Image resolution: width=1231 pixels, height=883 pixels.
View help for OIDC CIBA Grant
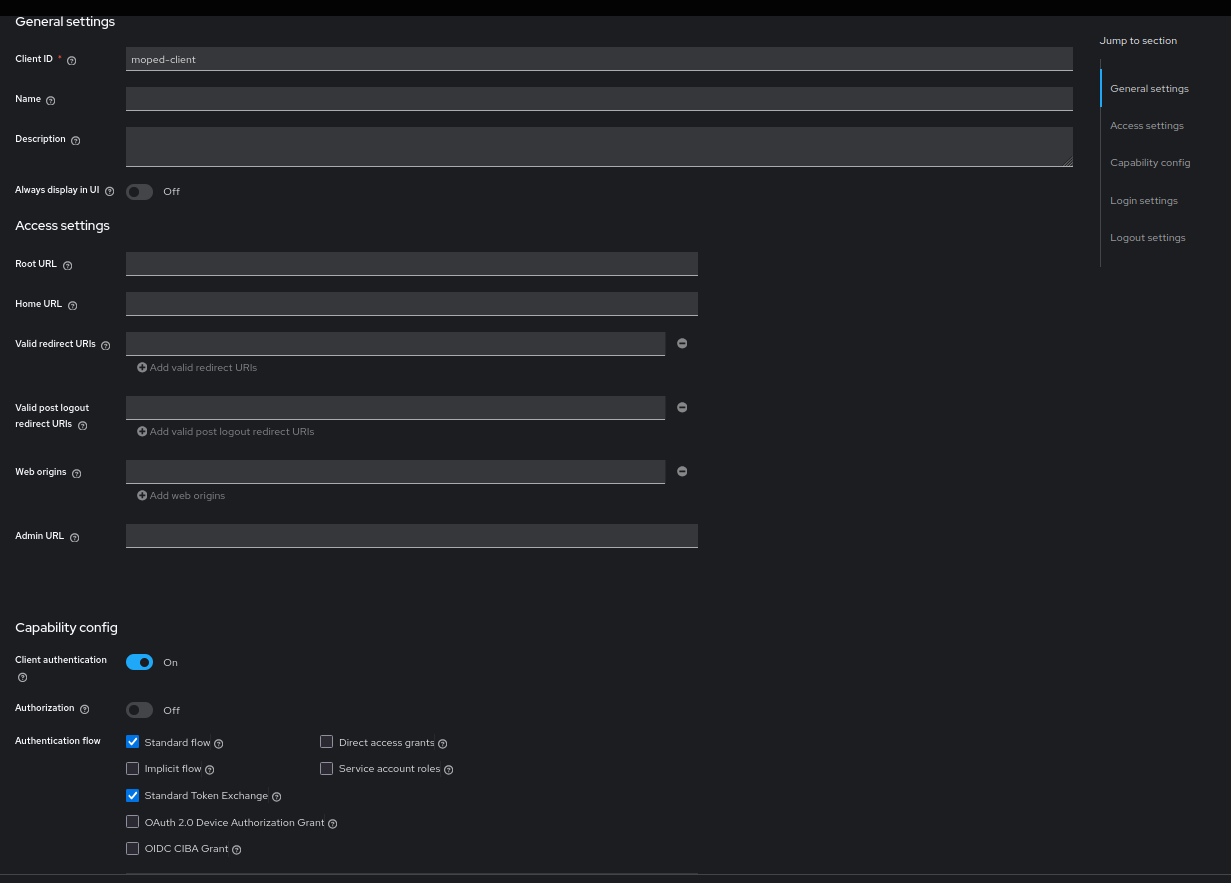236,849
